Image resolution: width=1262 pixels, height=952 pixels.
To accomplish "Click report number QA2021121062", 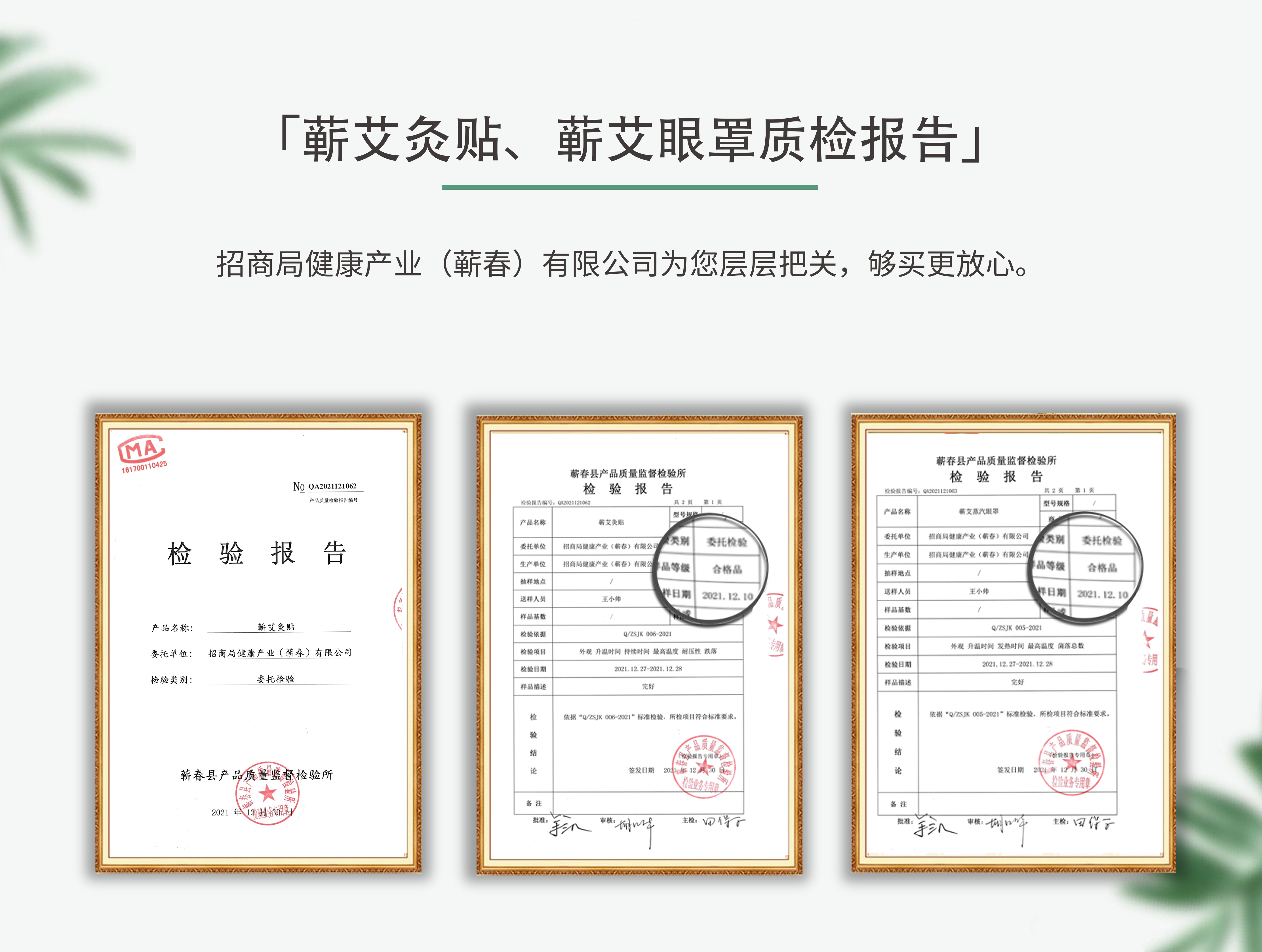I will pos(332,486).
